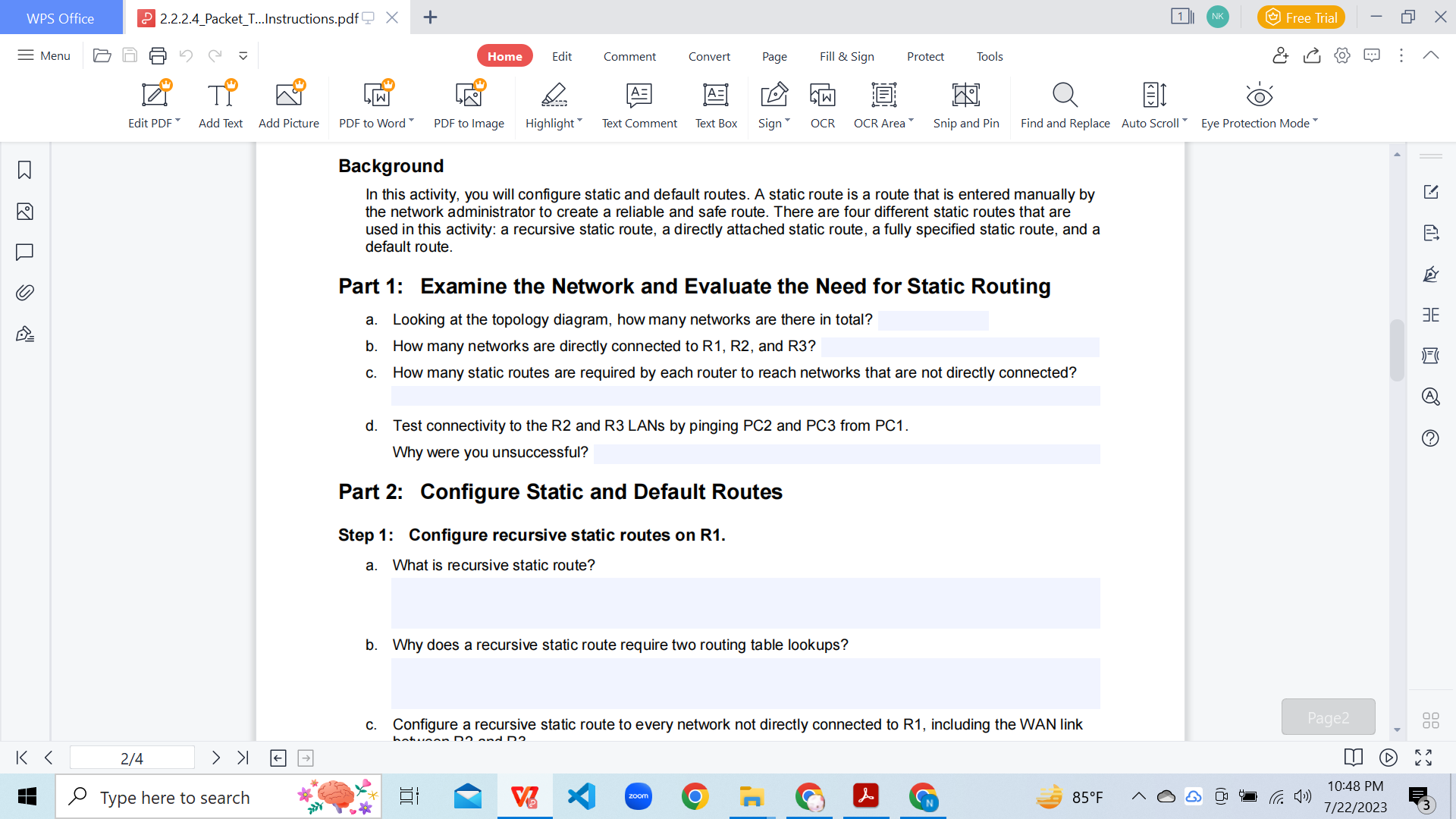
Task: Click the OCR tool icon
Action: point(822,96)
